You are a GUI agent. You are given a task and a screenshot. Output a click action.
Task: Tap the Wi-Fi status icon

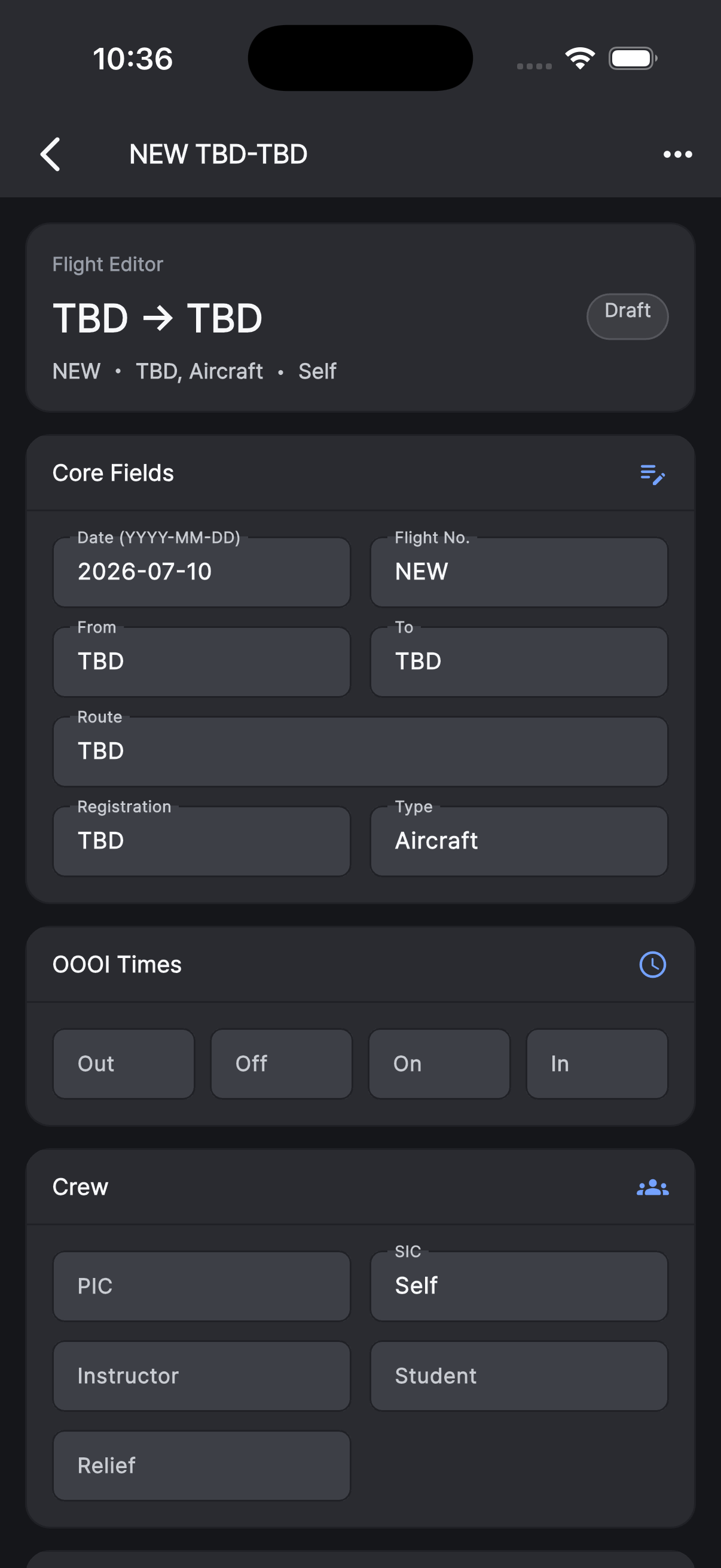[x=580, y=59]
